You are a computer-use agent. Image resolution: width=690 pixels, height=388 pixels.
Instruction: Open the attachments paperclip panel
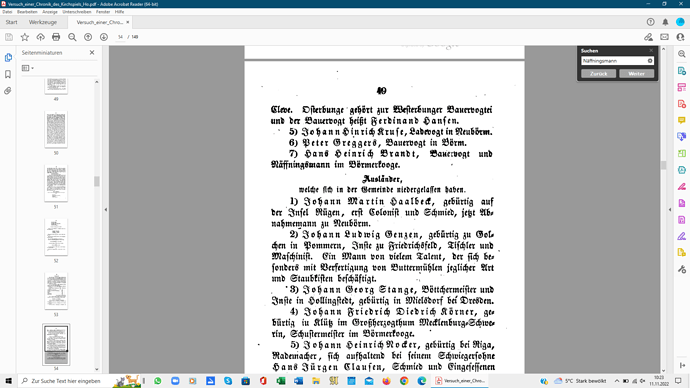8,91
